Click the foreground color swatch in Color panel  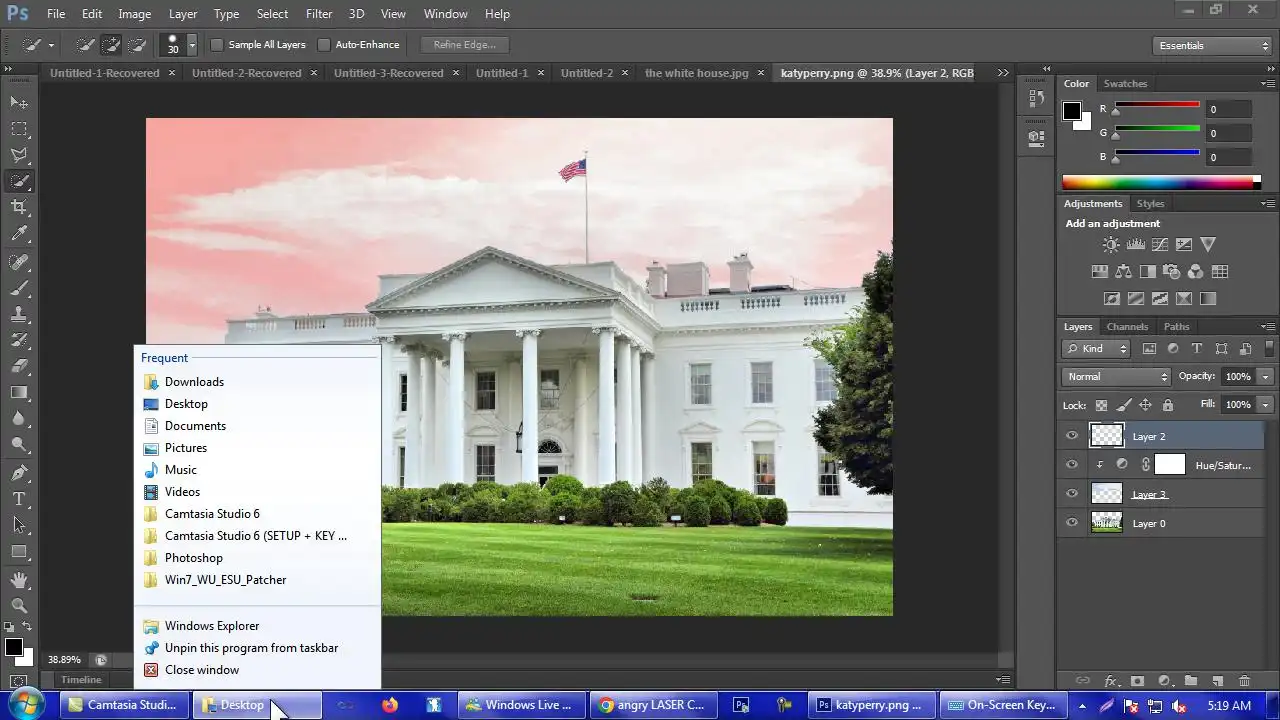(x=1072, y=111)
